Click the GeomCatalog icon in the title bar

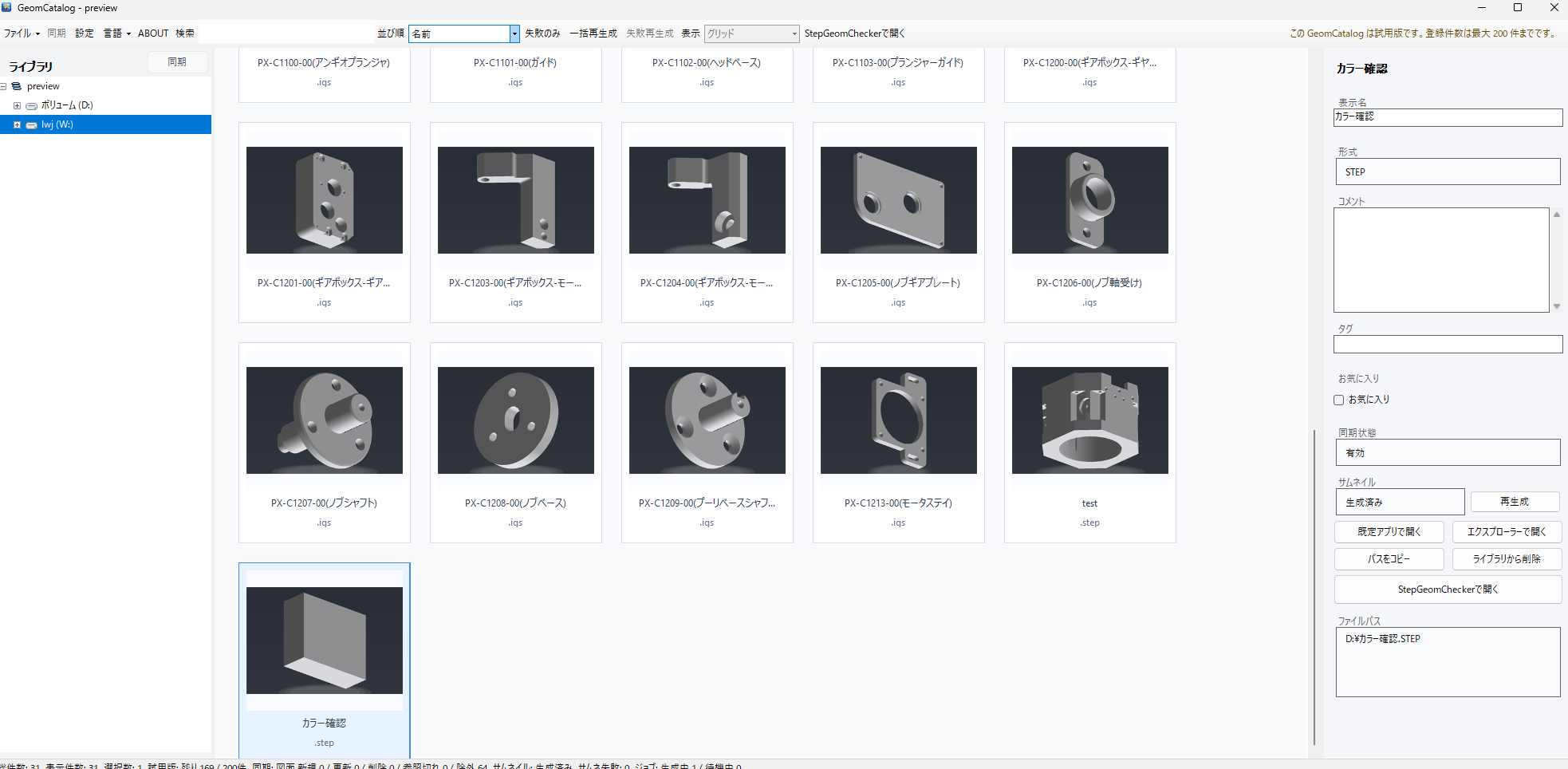coord(7,8)
